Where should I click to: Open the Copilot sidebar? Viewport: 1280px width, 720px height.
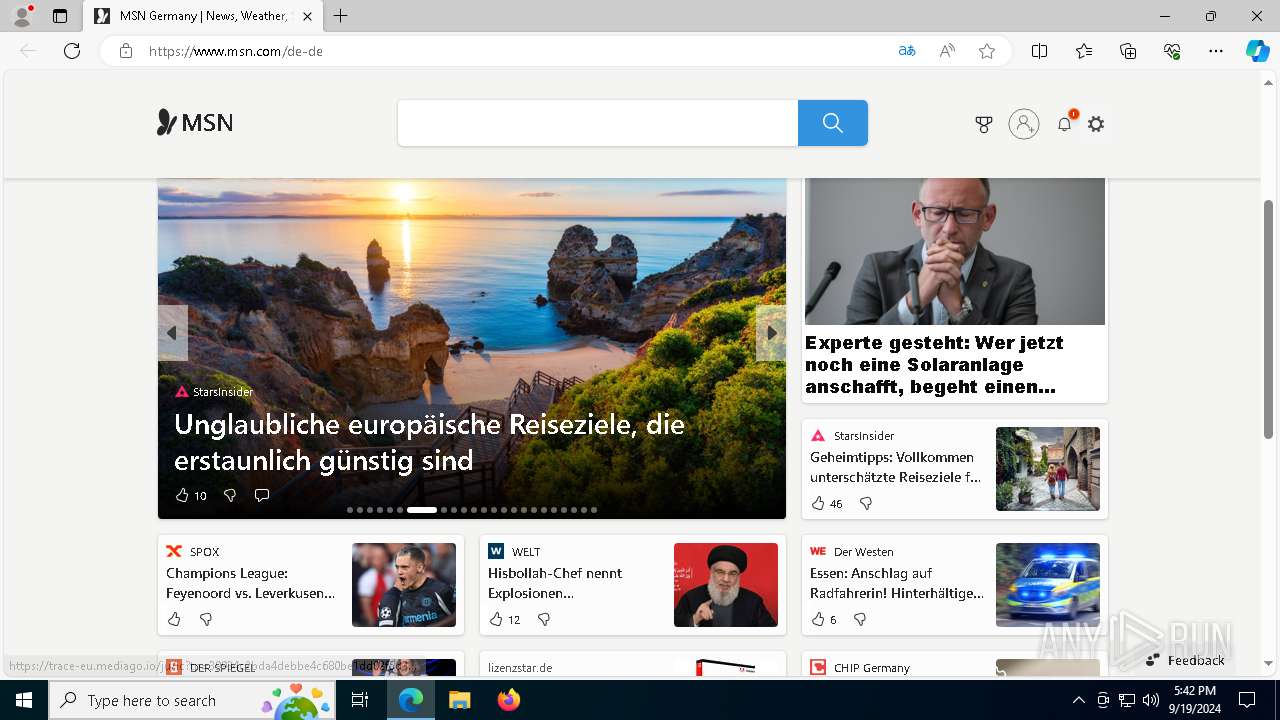[1258, 51]
